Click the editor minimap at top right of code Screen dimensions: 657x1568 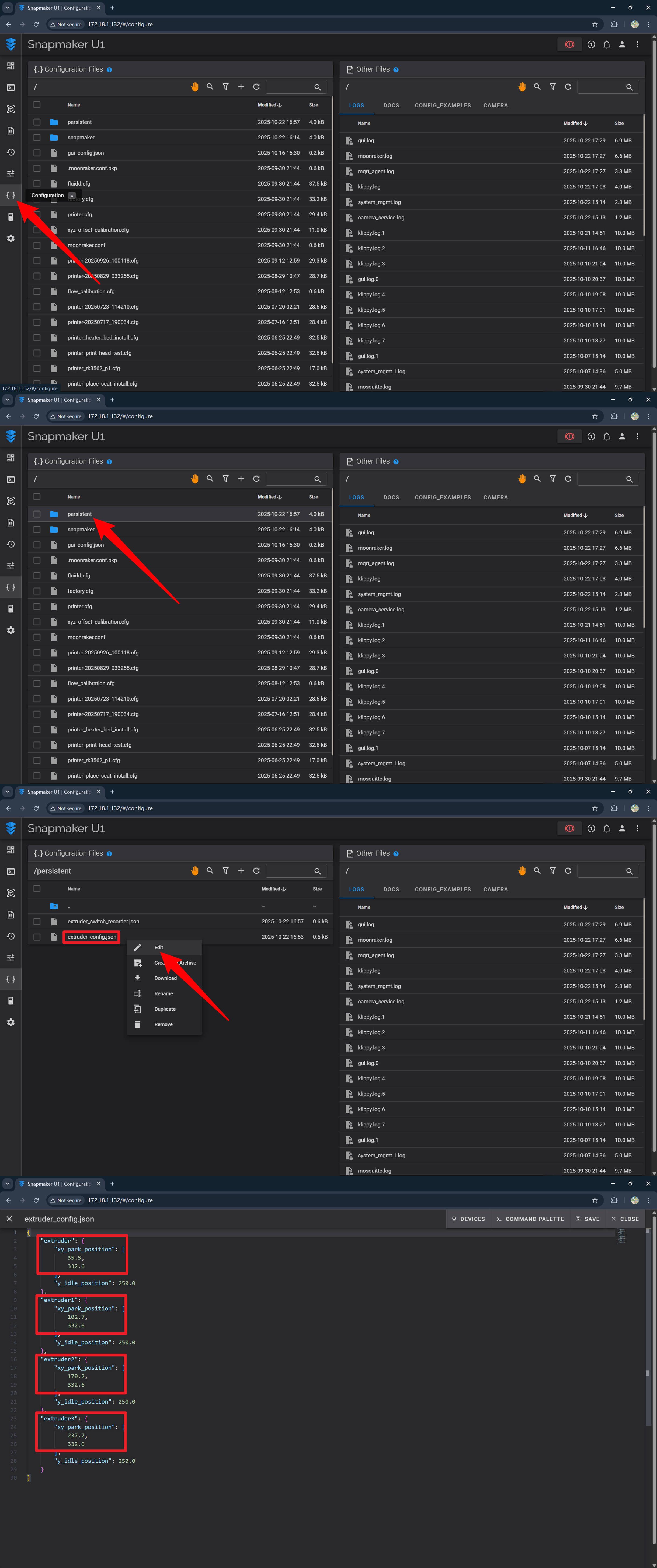(622, 1236)
